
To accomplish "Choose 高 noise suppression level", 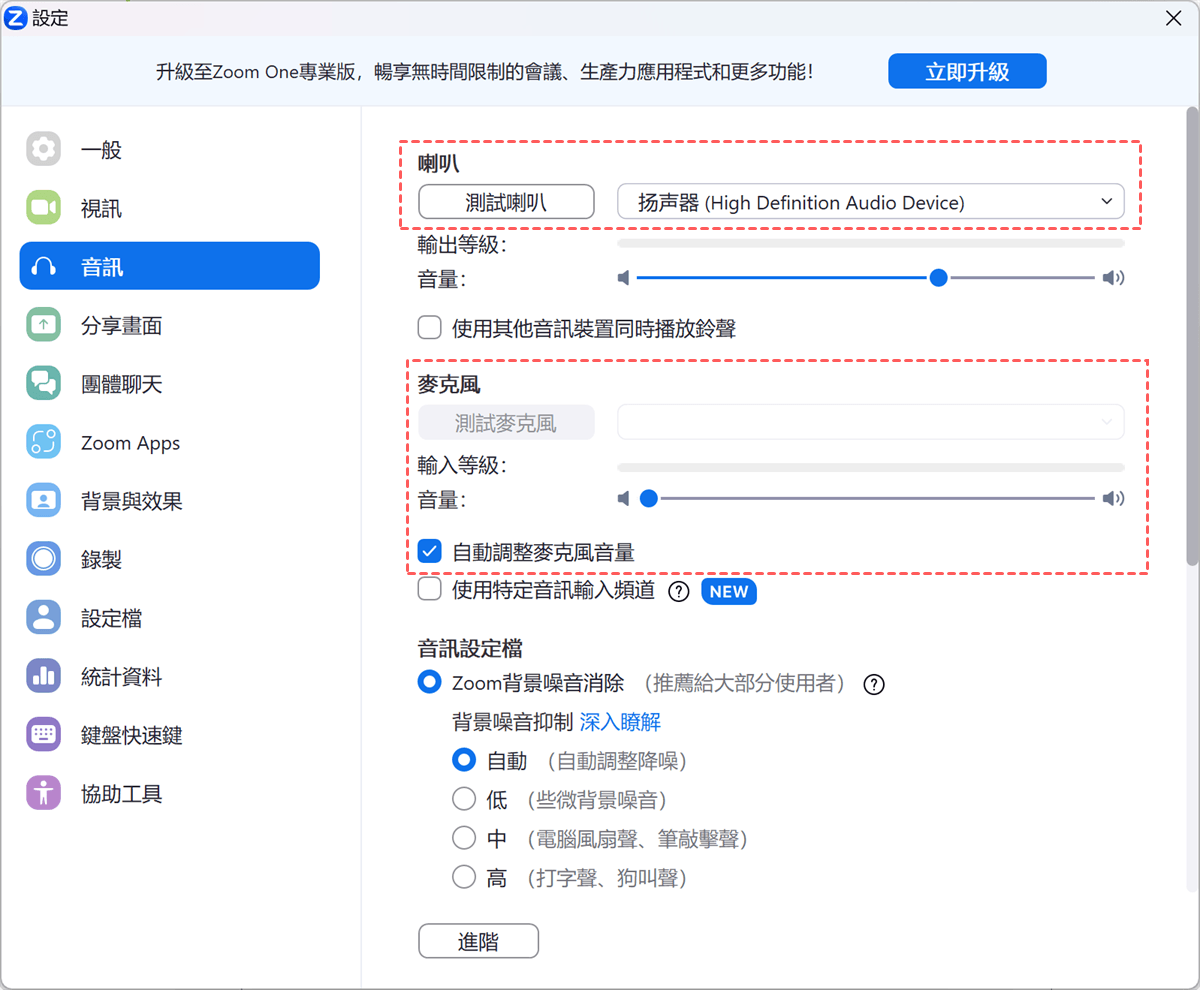I will point(464,877).
